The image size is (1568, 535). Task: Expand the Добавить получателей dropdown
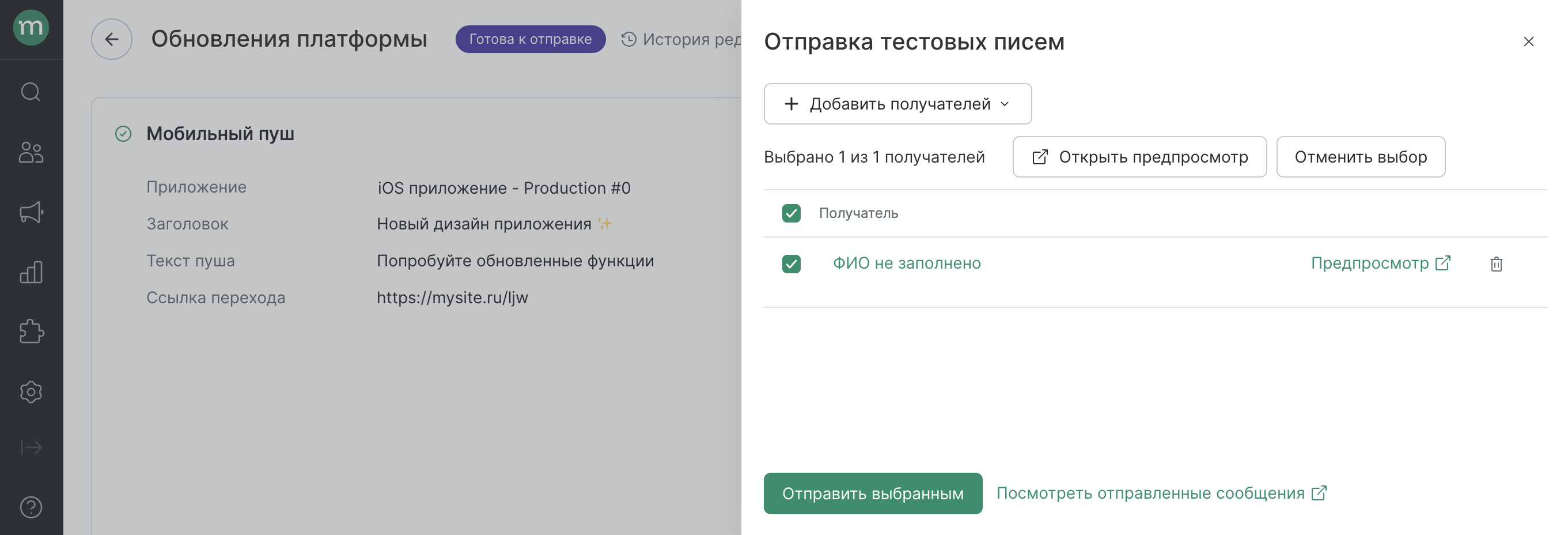897,104
